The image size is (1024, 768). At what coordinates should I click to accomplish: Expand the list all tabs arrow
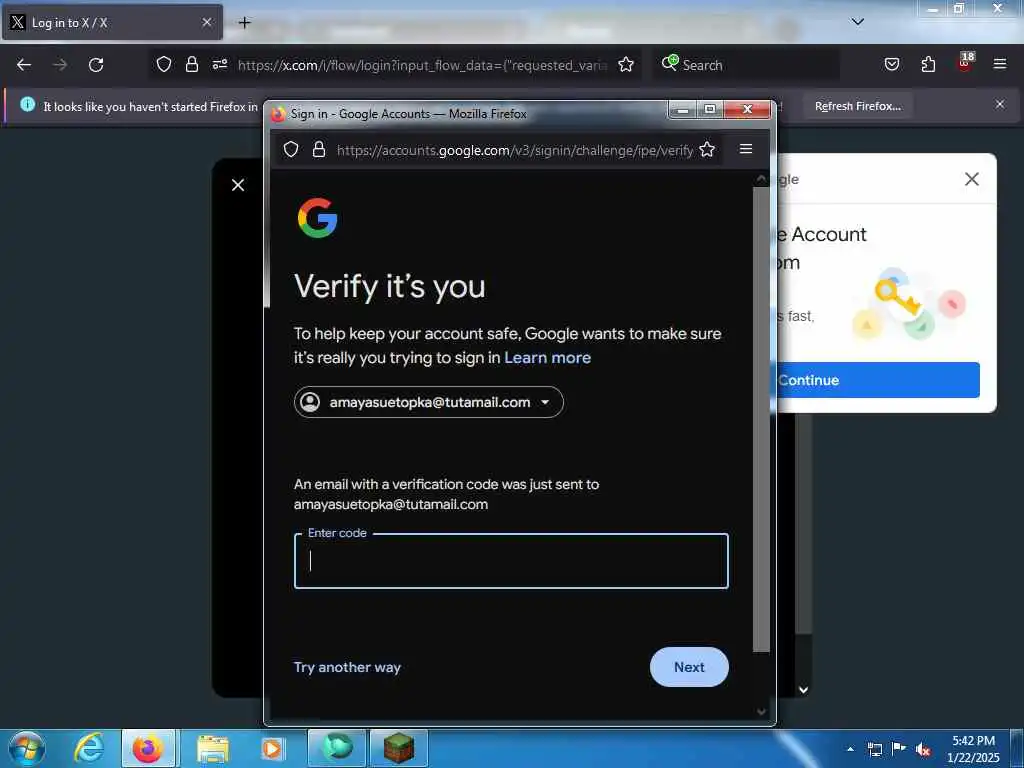click(857, 22)
